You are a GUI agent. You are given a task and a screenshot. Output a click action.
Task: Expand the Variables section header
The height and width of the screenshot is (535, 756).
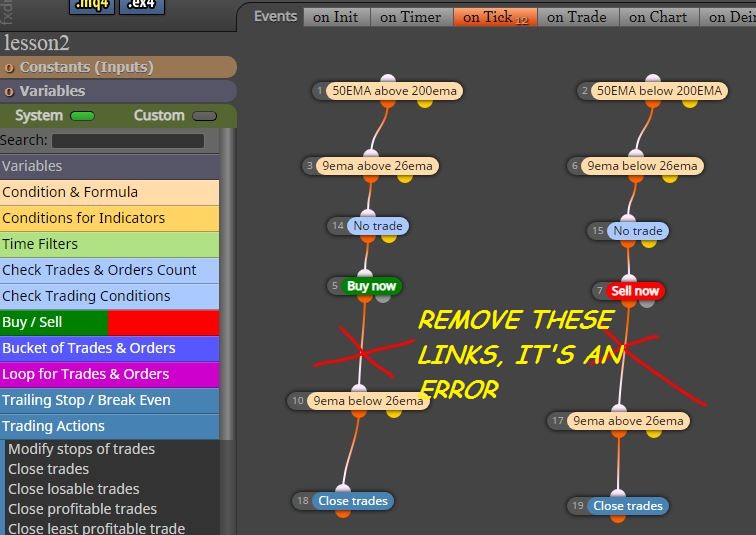118,91
